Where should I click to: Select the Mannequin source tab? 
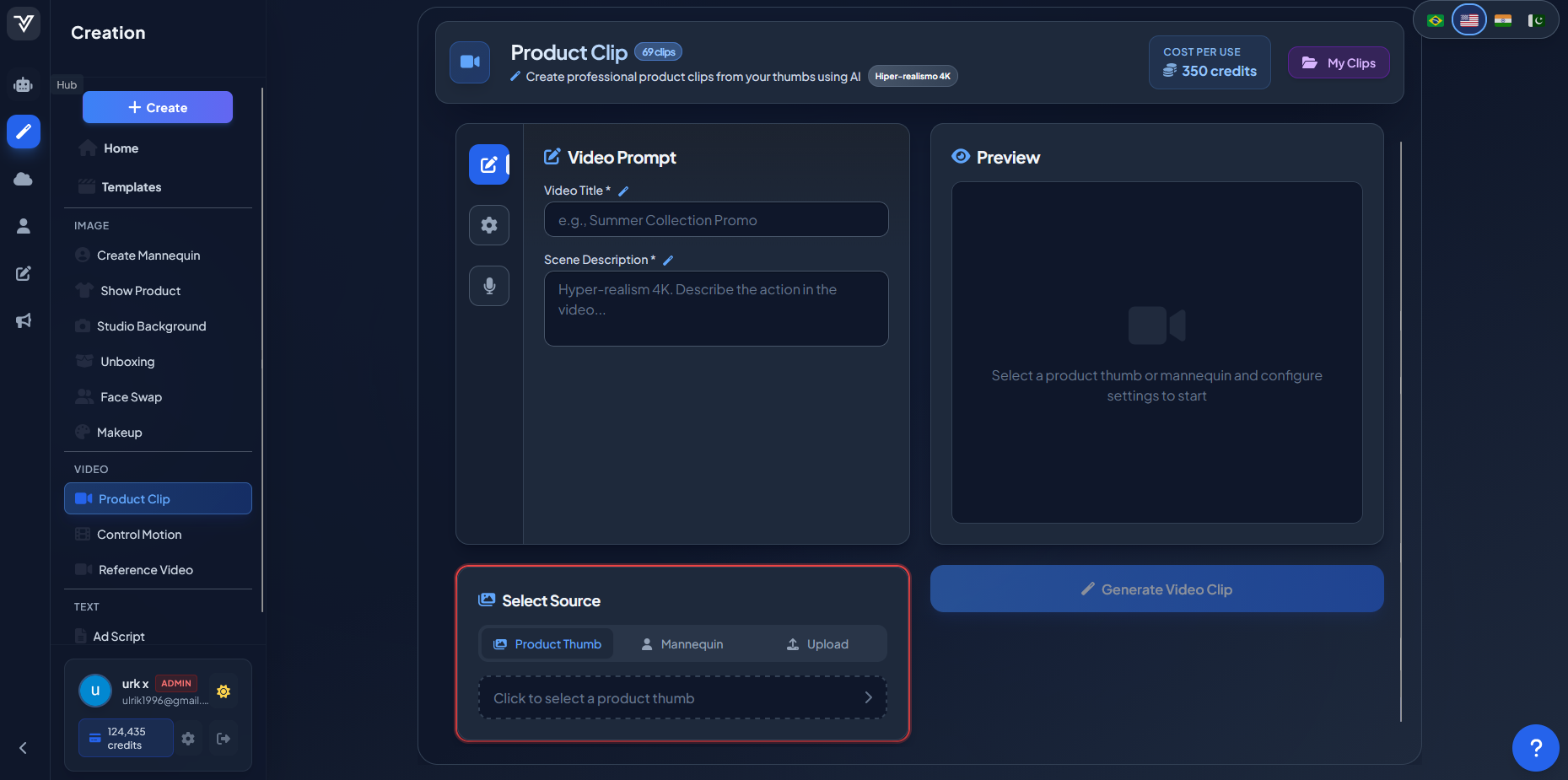(x=682, y=644)
